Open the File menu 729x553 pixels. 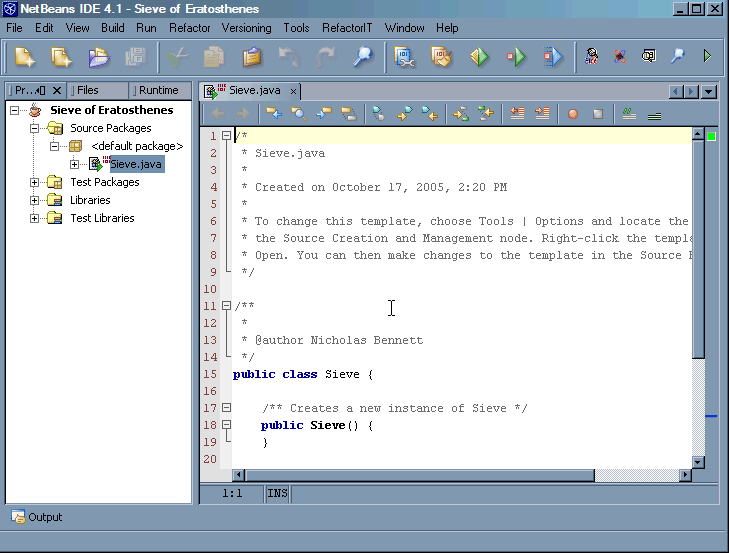[x=14, y=28]
